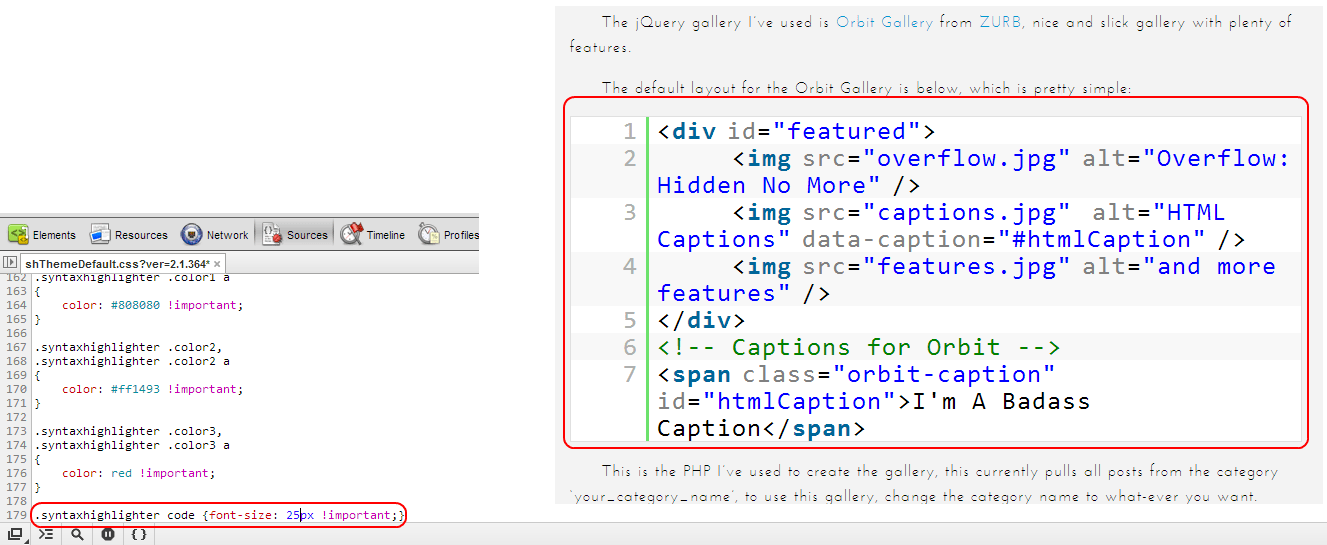Viewport: 1327px width, 545px height.
Task: Click the pretty print braces icon
Action: pos(139,535)
